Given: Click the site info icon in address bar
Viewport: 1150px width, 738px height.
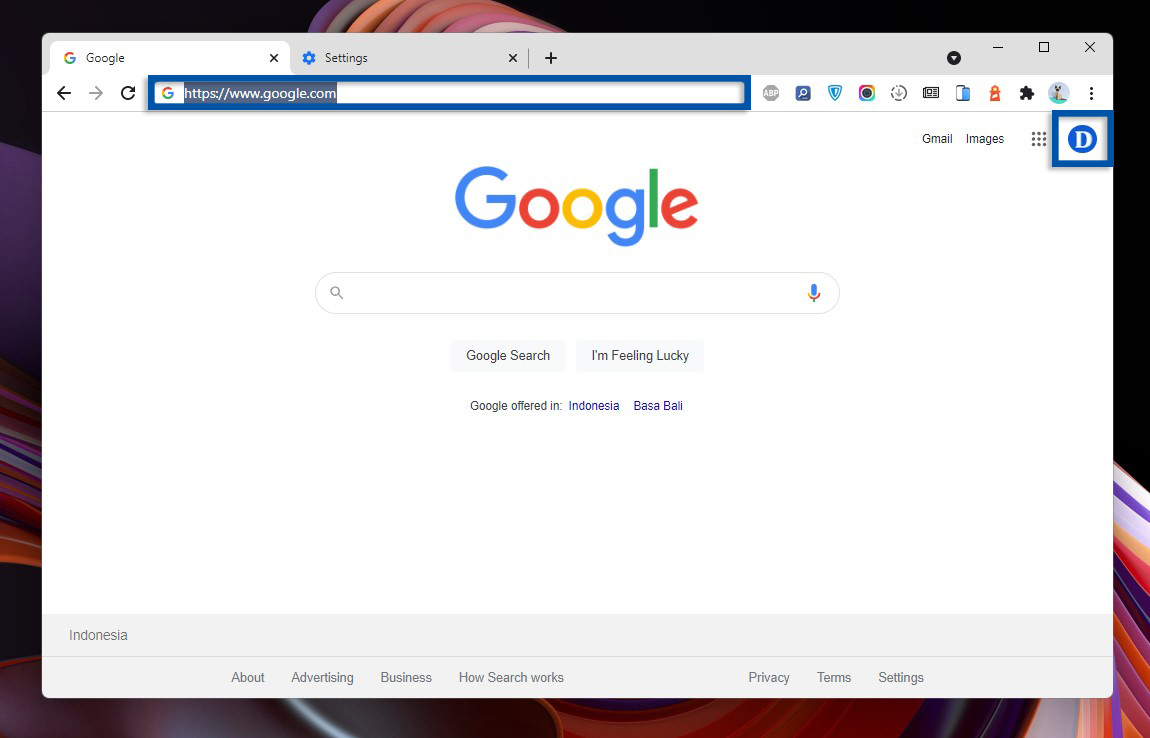Looking at the screenshot, I should (x=167, y=92).
